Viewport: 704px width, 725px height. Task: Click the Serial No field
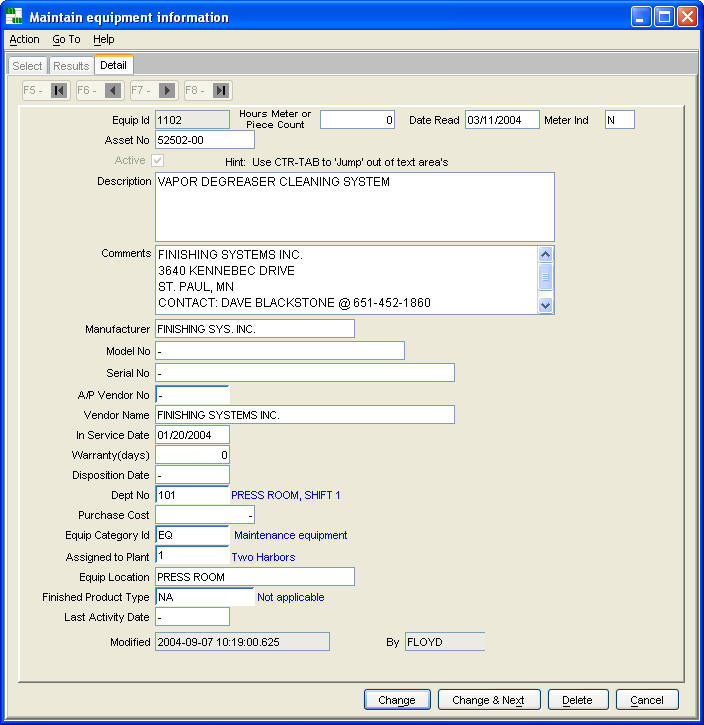pos(305,373)
